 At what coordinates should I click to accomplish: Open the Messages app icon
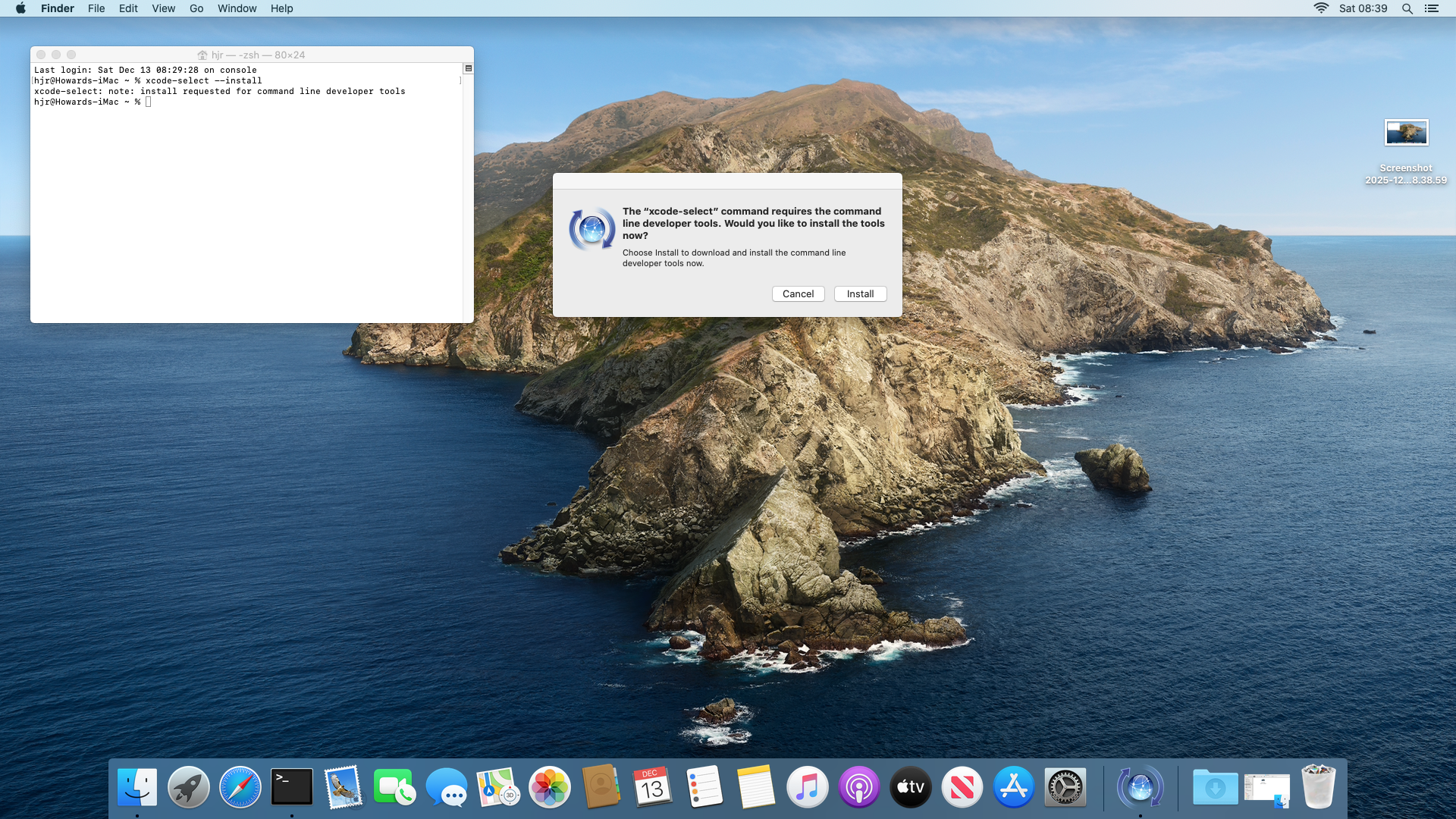[447, 787]
